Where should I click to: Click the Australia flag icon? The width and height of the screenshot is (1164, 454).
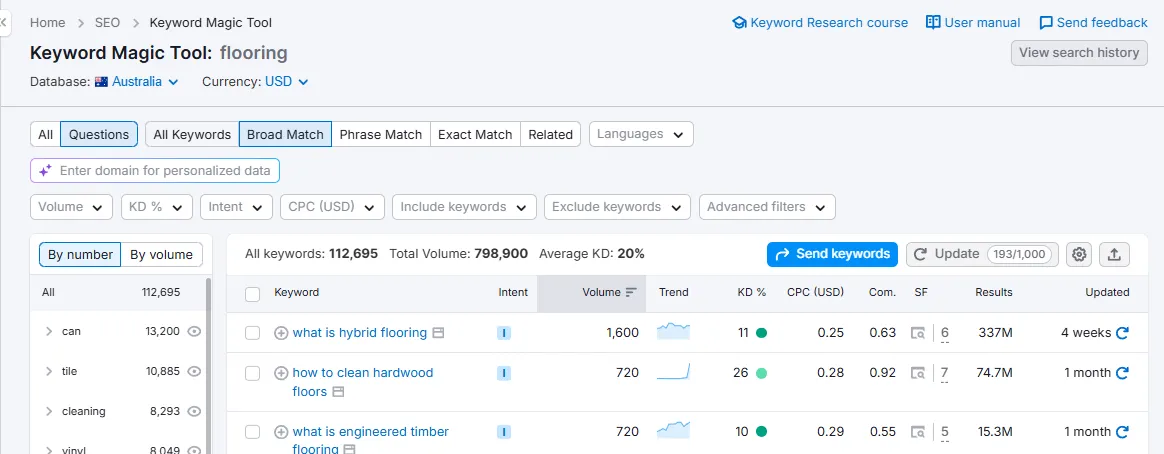(101, 82)
